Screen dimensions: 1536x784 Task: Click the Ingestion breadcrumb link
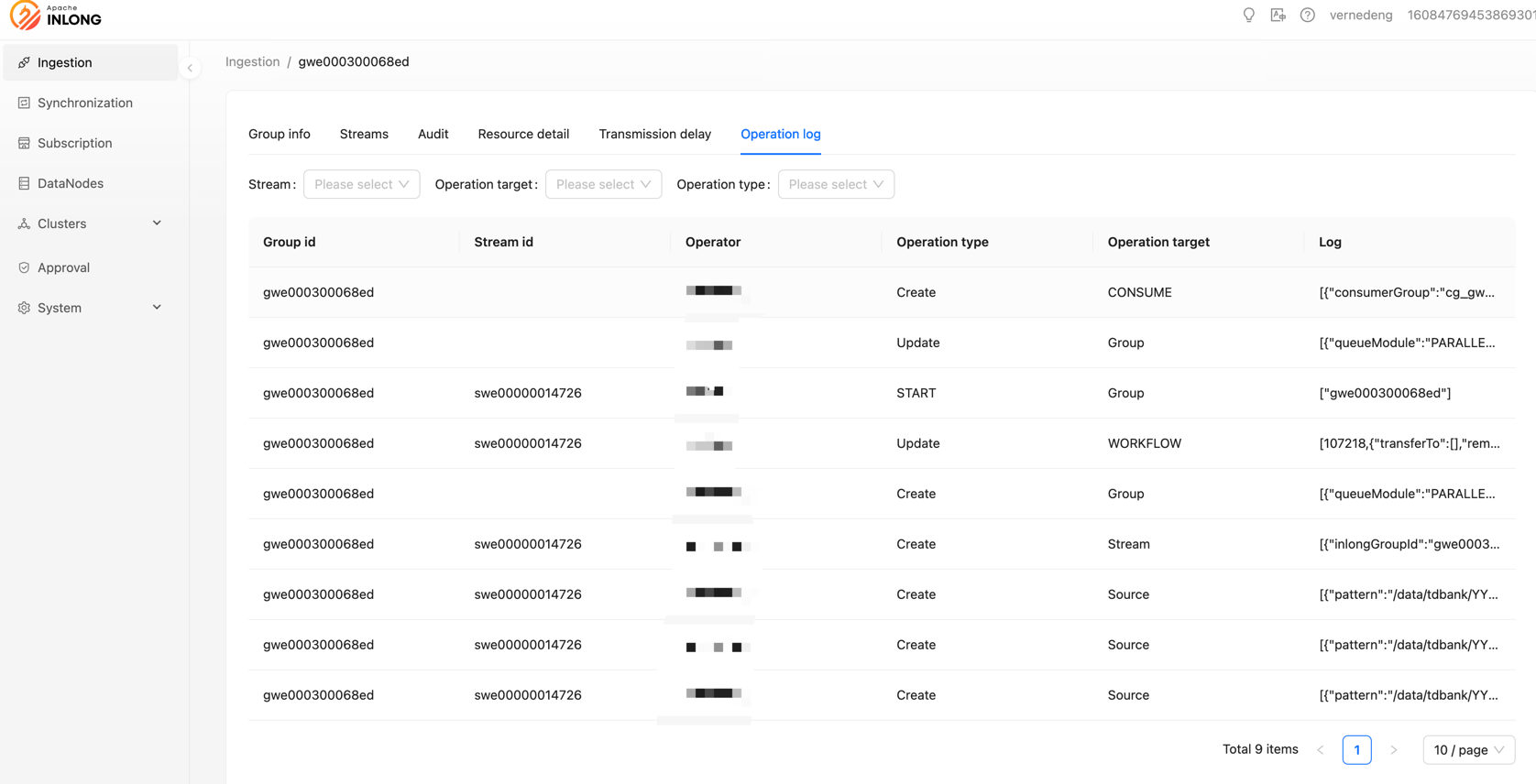click(252, 61)
